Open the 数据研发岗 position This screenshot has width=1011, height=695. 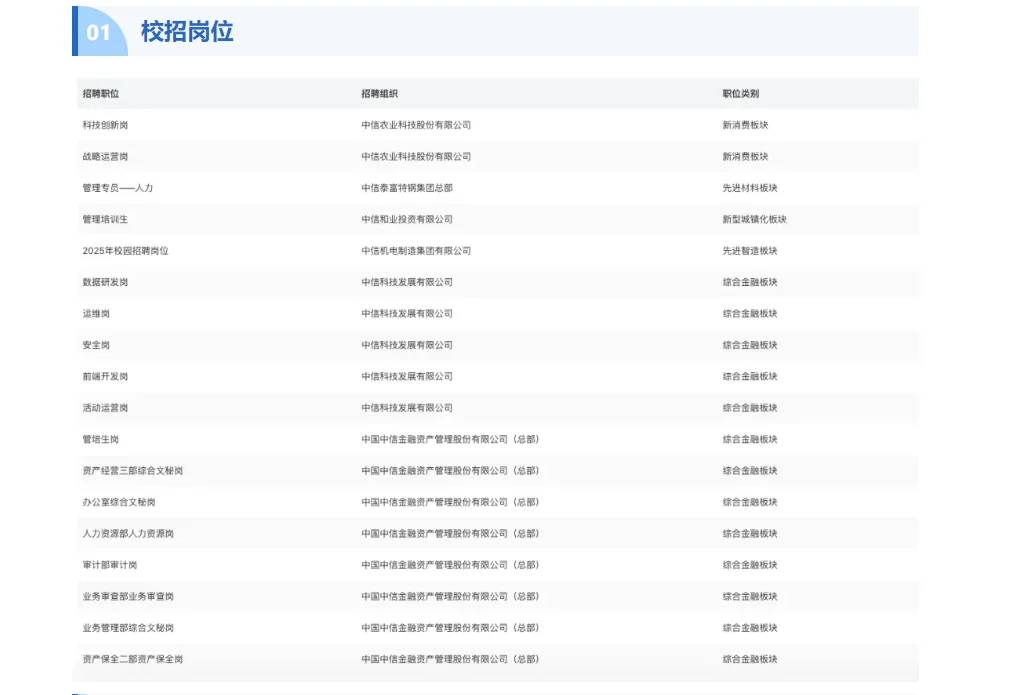click(105, 282)
